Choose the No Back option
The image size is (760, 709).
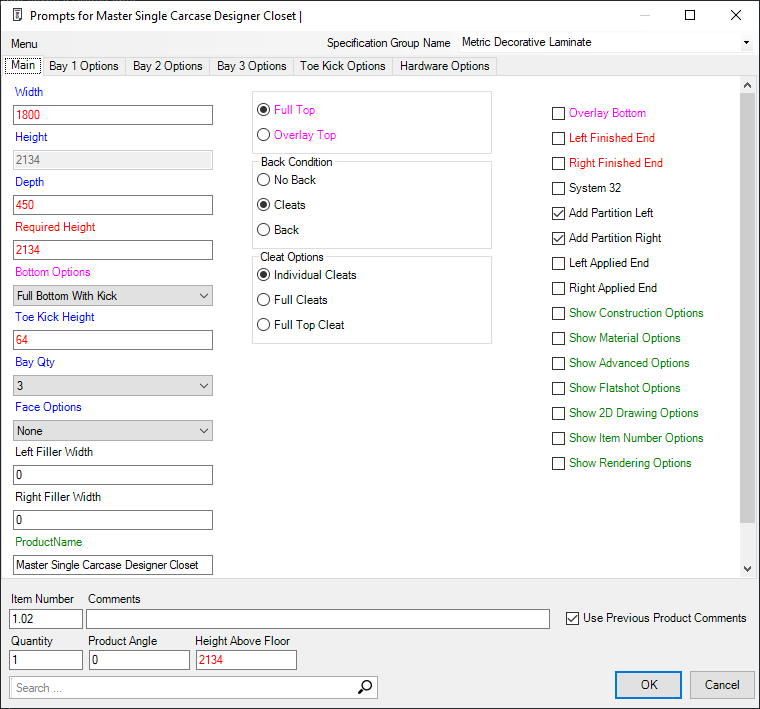click(x=264, y=180)
